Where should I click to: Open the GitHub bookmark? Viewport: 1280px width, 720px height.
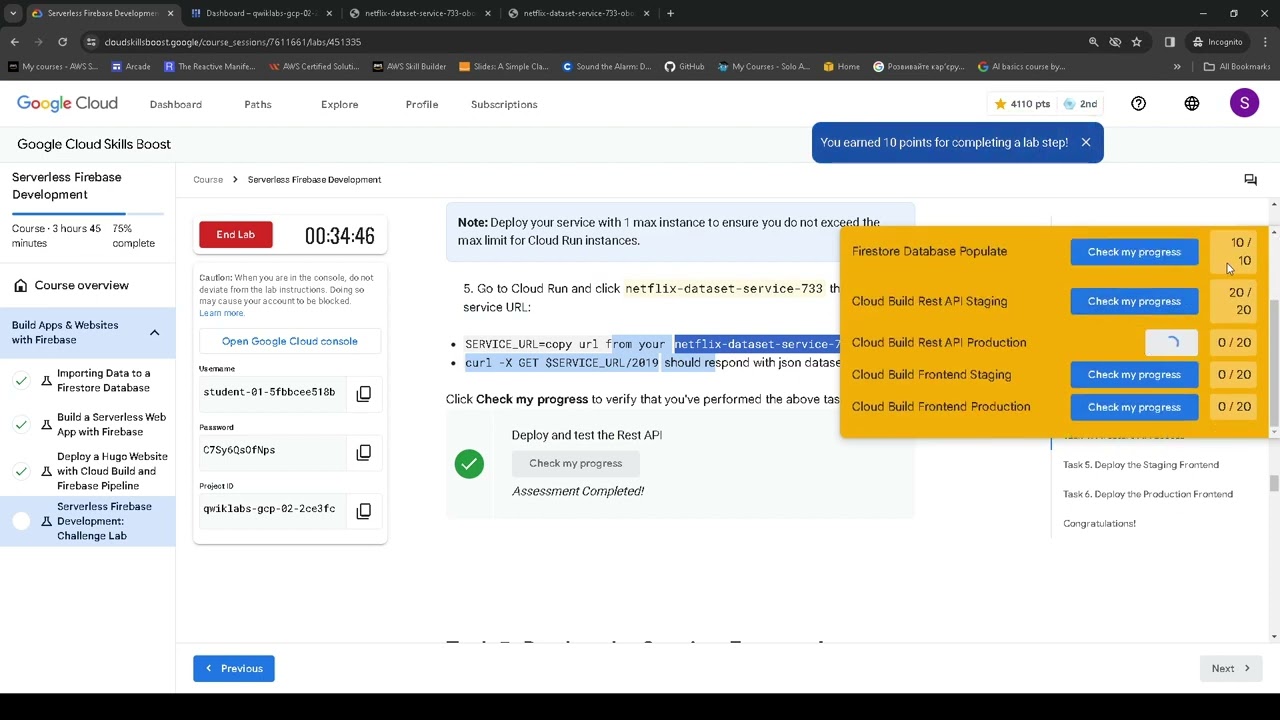pos(683,67)
